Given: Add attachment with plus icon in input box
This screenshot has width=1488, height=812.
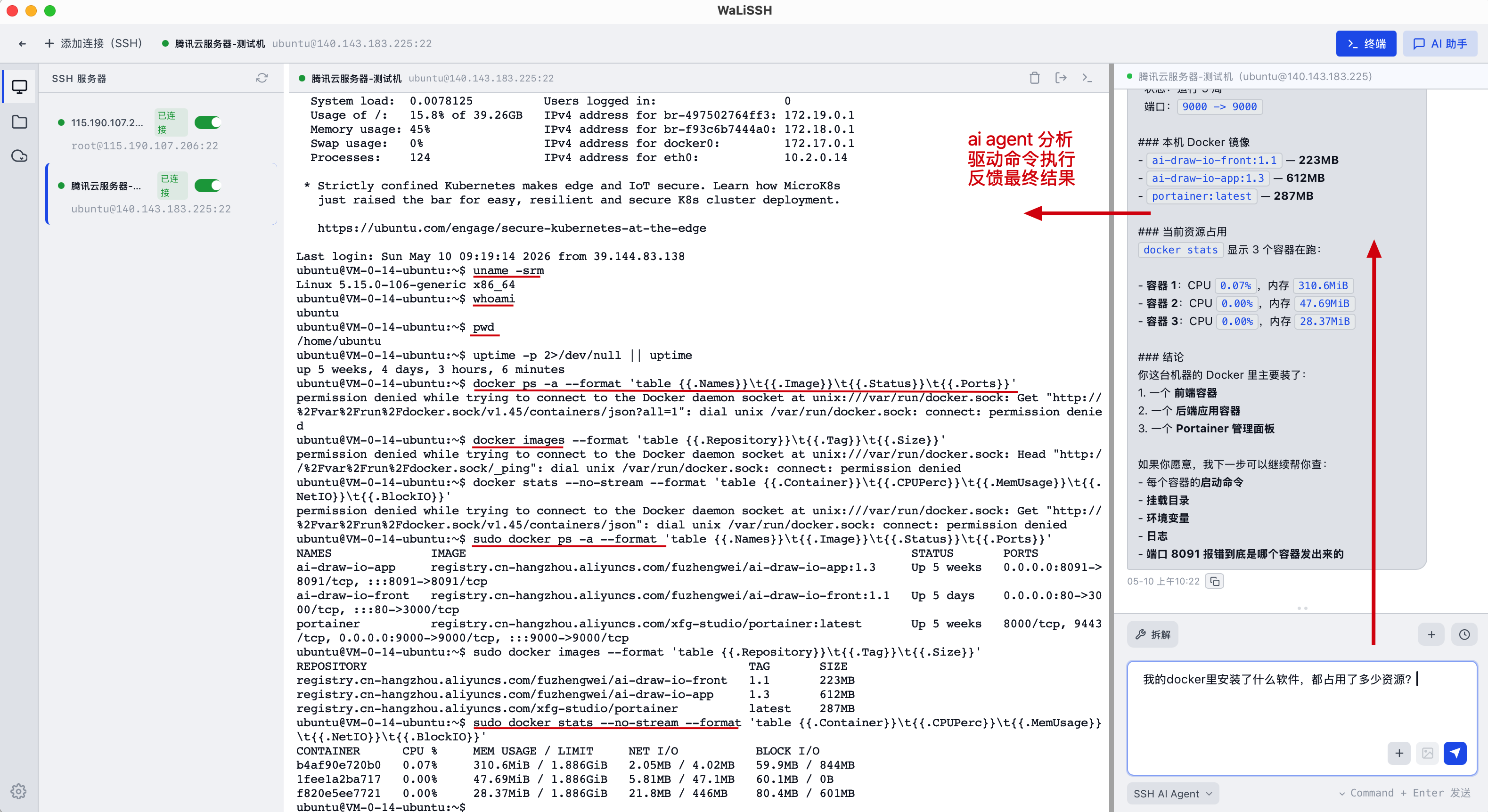Looking at the screenshot, I should coord(1398,753).
